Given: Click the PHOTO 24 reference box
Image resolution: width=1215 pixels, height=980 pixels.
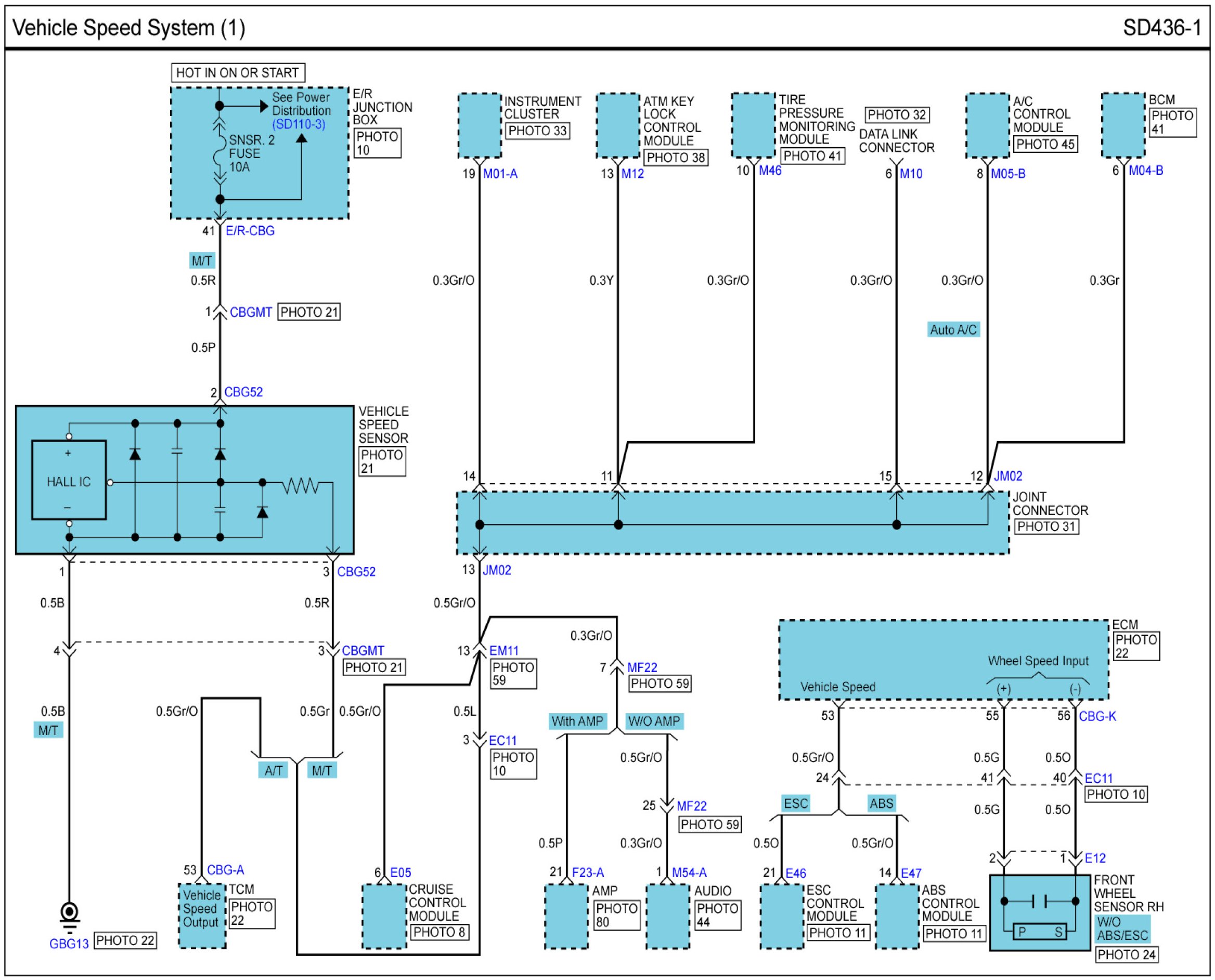Looking at the screenshot, I should [x=1126, y=955].
